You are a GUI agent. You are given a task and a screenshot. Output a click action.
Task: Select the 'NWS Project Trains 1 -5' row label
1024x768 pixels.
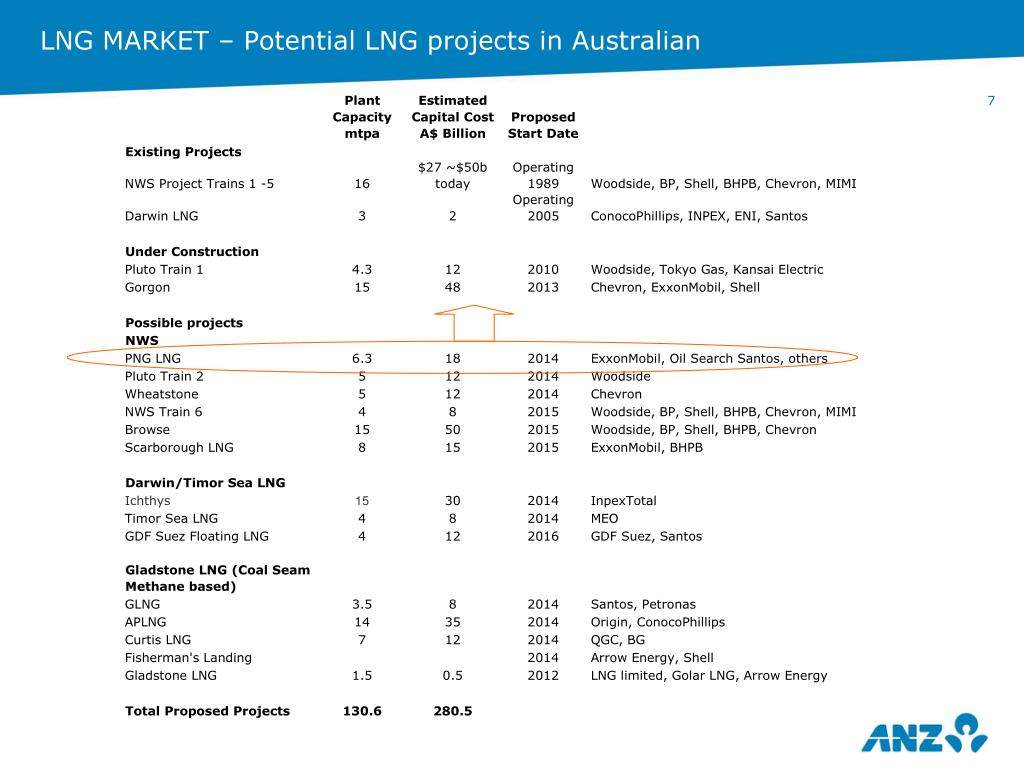coord(199,184)
